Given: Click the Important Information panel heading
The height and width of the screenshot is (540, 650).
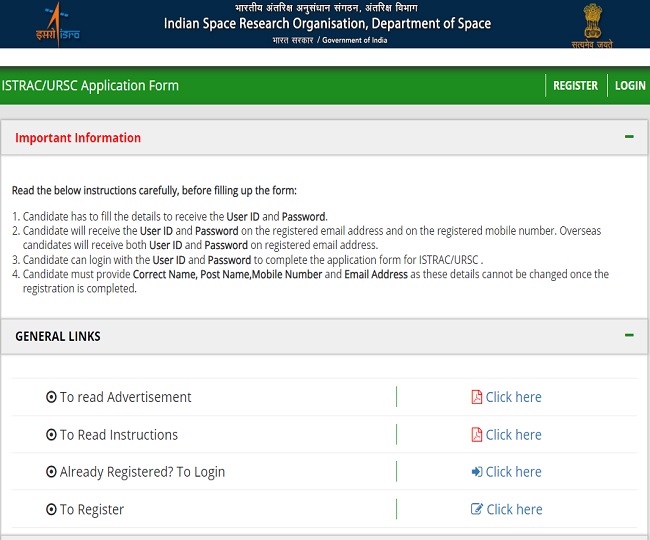Looking at the screenshot, I should pyautogui.click(x=78, y=138).
